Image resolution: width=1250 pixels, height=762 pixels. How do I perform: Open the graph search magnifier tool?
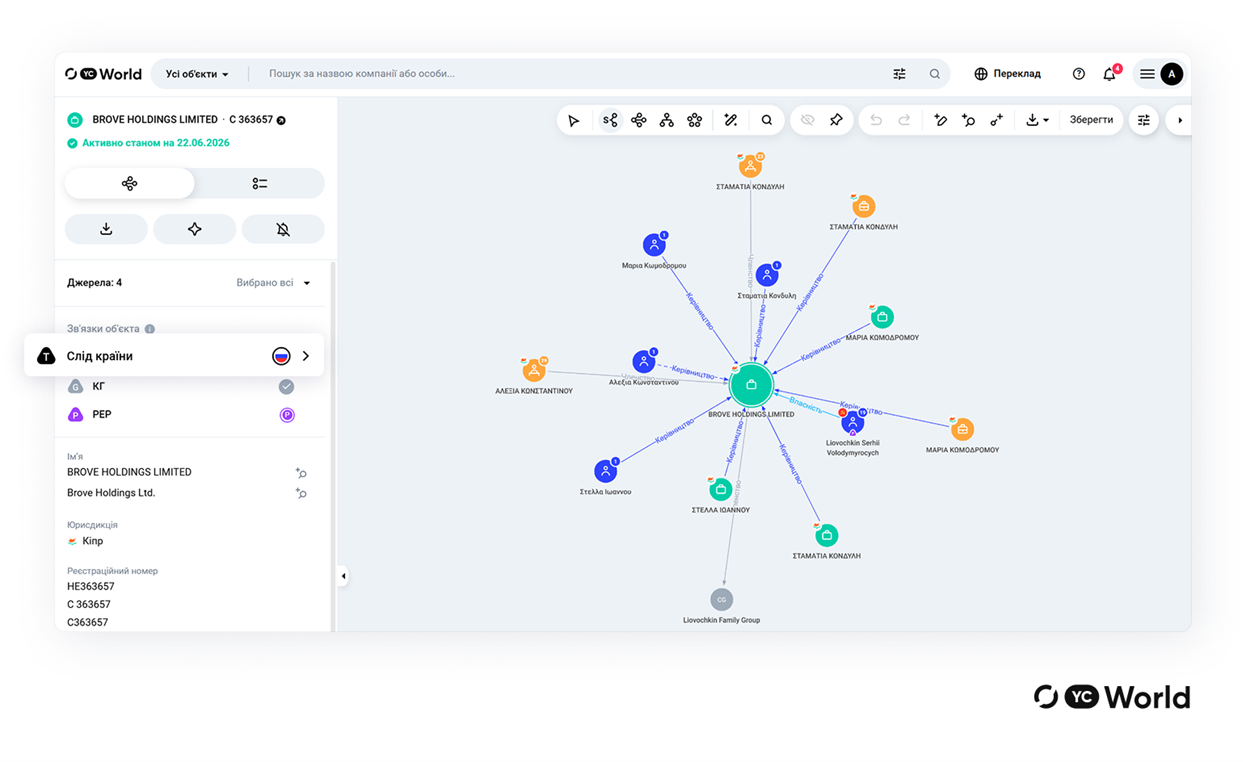[767, 120]
